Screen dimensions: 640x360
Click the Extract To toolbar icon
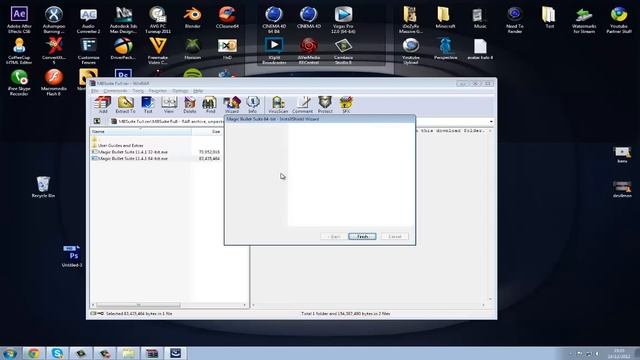coord(125,104)
